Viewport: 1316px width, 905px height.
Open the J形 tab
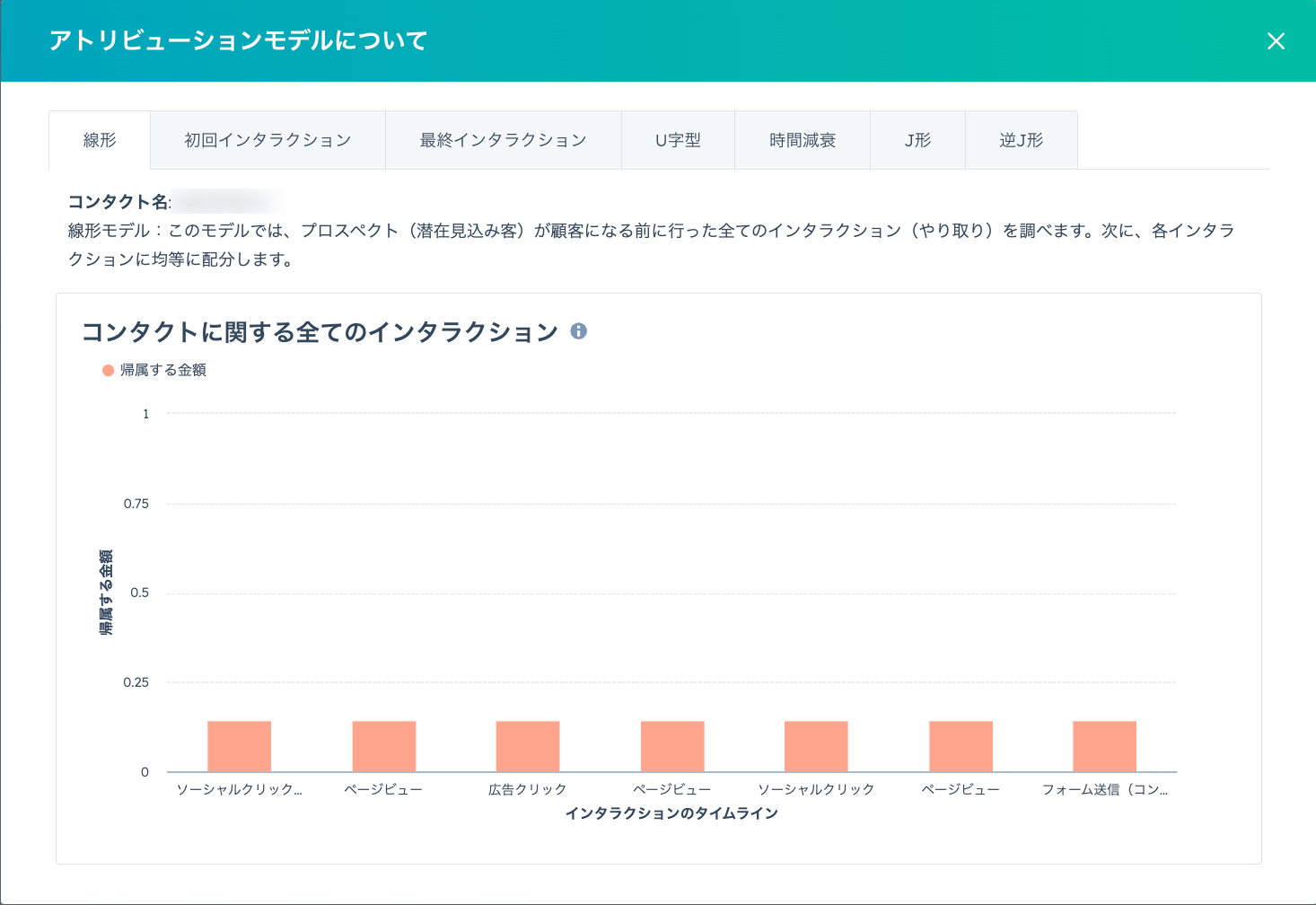(x=917, y=140)
